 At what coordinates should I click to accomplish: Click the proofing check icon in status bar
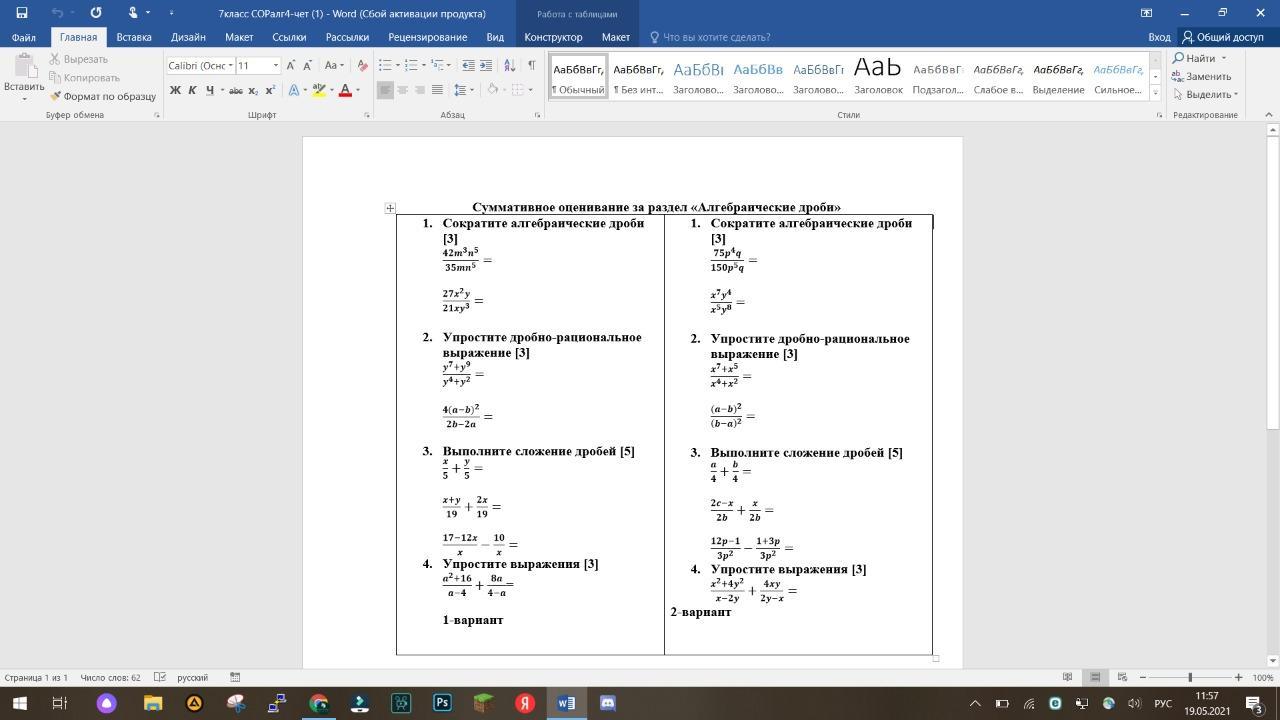click(159, 678)
